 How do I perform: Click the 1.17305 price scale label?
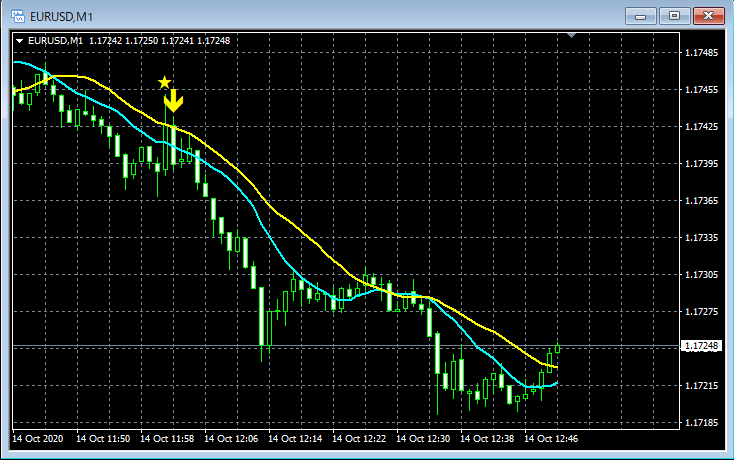[701, 275]
